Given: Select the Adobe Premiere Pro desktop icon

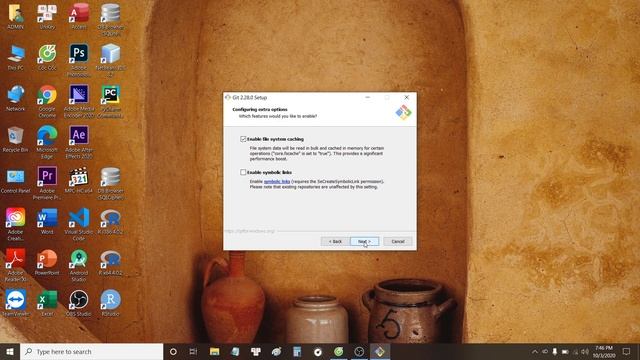Looking at the screenshot, I should click(47, 183).
